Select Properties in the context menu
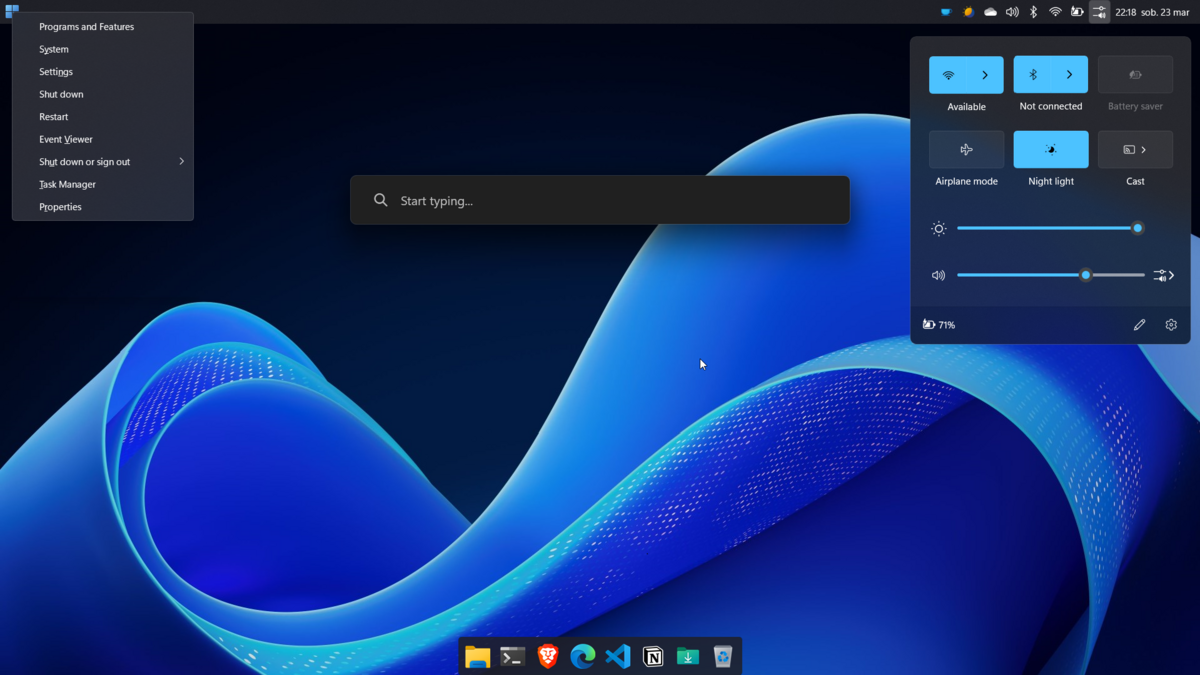 [x=103, y=207]
